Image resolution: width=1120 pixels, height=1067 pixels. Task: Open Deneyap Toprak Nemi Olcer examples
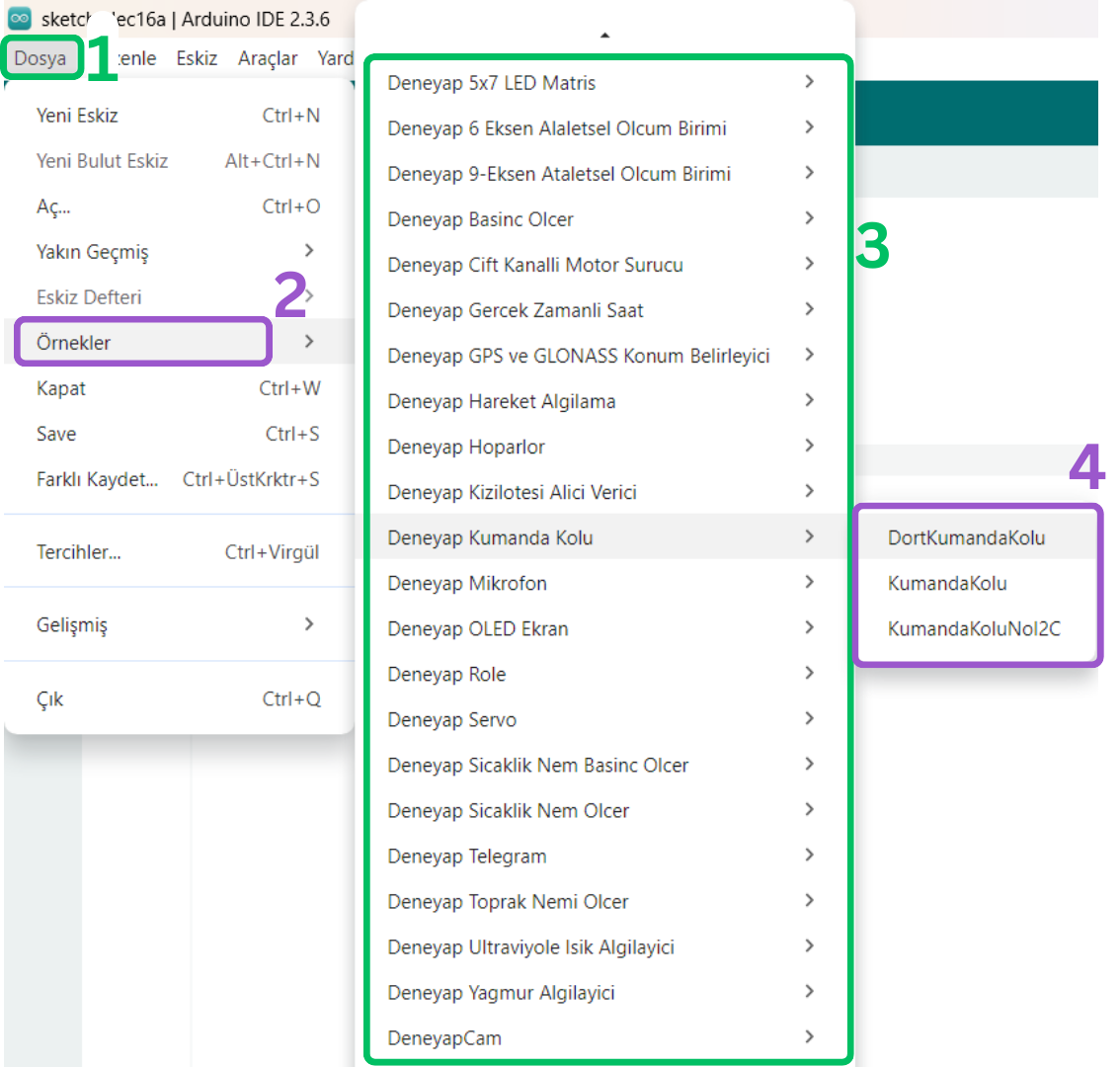(x=607, y=902)
